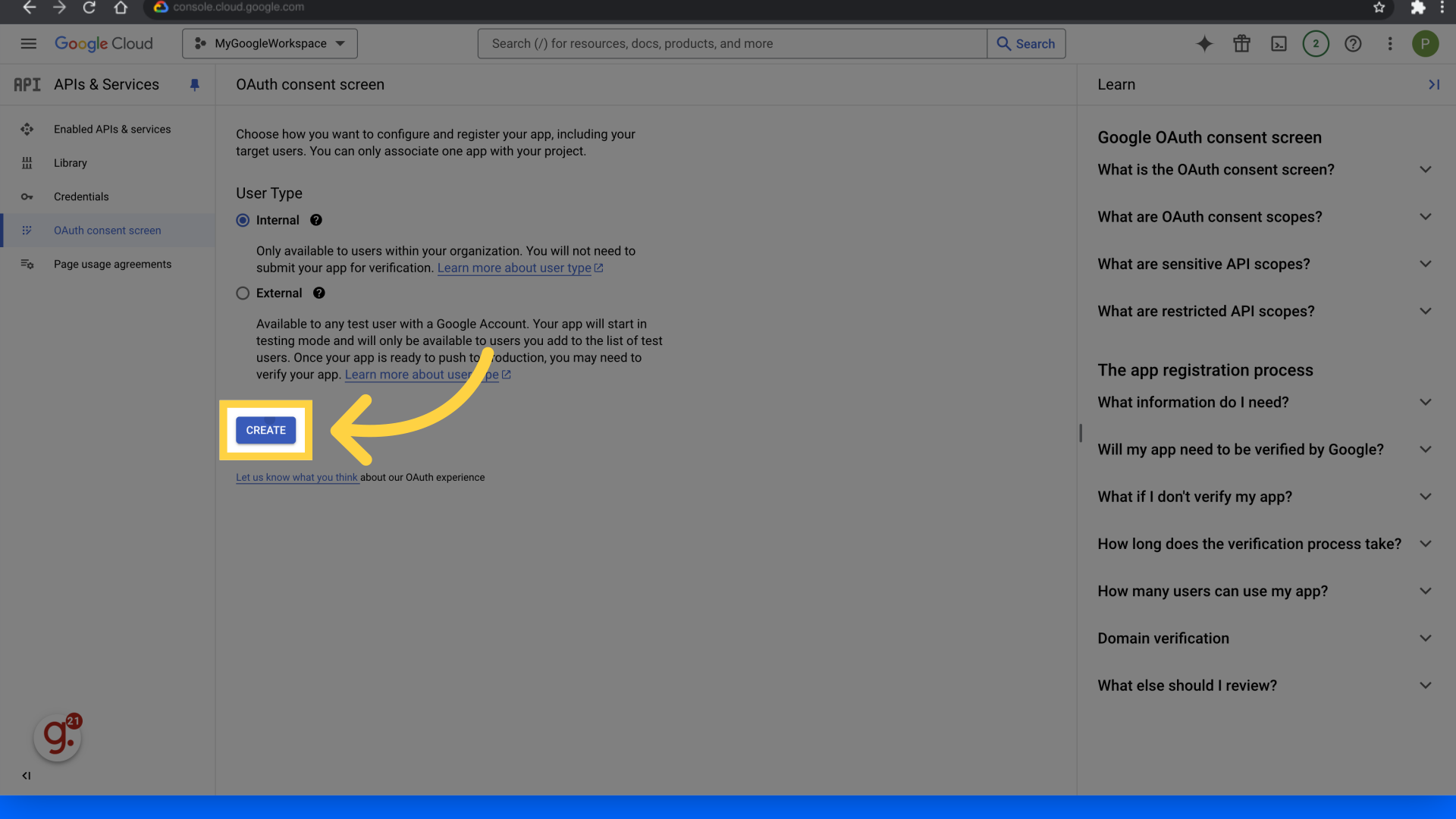
Task: Expand 'What is the OAuth consent screen?'
Action: (1265, 170)
